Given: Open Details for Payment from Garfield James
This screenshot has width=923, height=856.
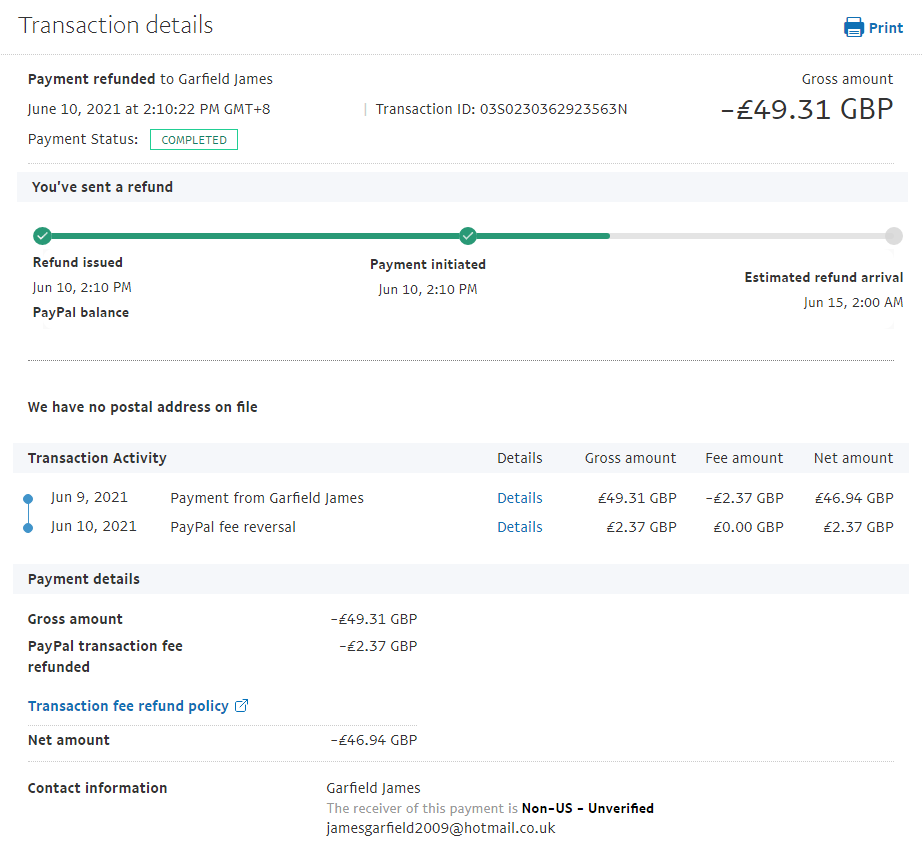Looking at the screenshot, I should 519,498.
